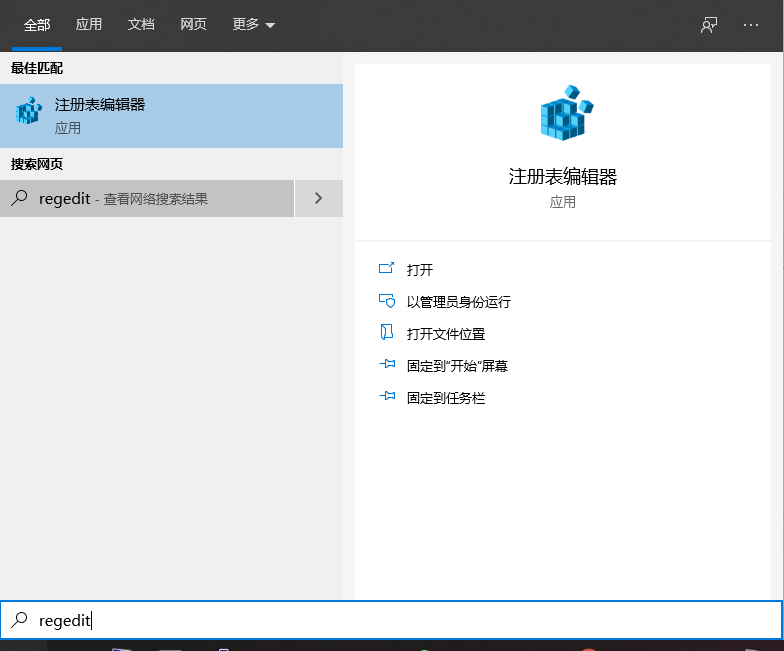Click 固定到任务栏
784x651 pixels.
coord(446,398)
